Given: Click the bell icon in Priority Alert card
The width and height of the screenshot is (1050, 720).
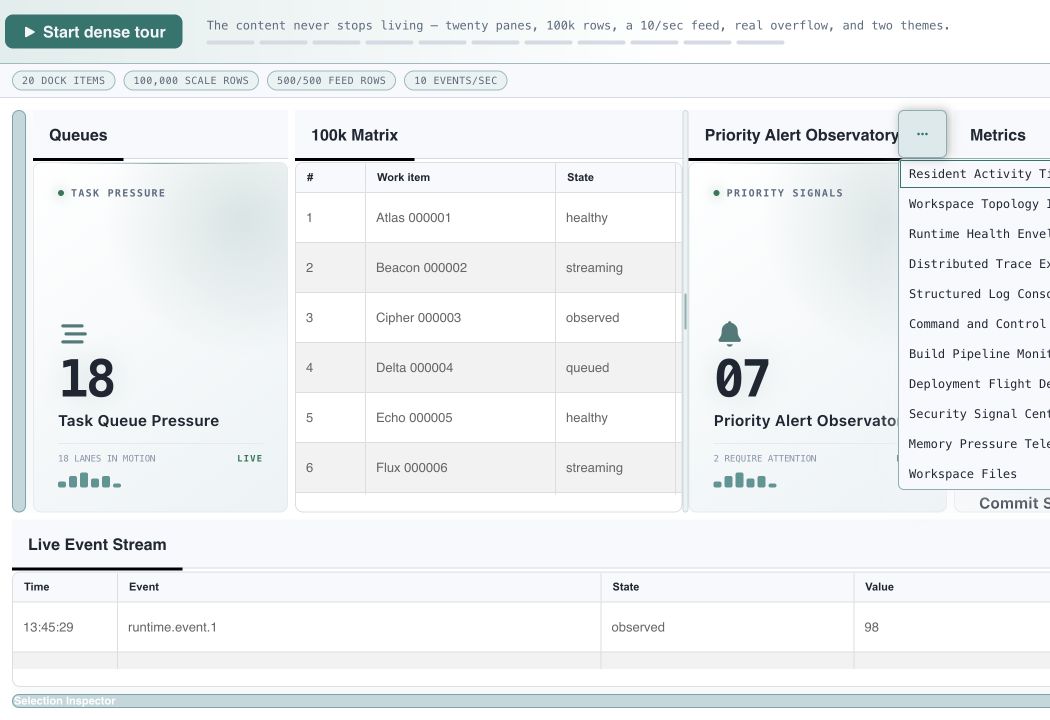Looking at the screenshot, I should (x=729, y=333).
